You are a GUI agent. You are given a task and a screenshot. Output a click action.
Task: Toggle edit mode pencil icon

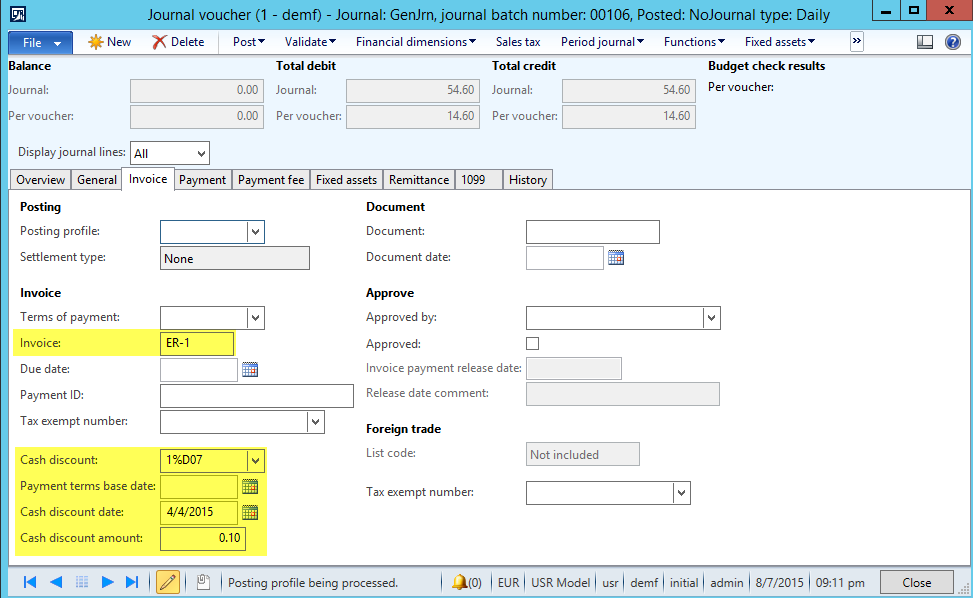pyautogui.click(x=168, y=582)
